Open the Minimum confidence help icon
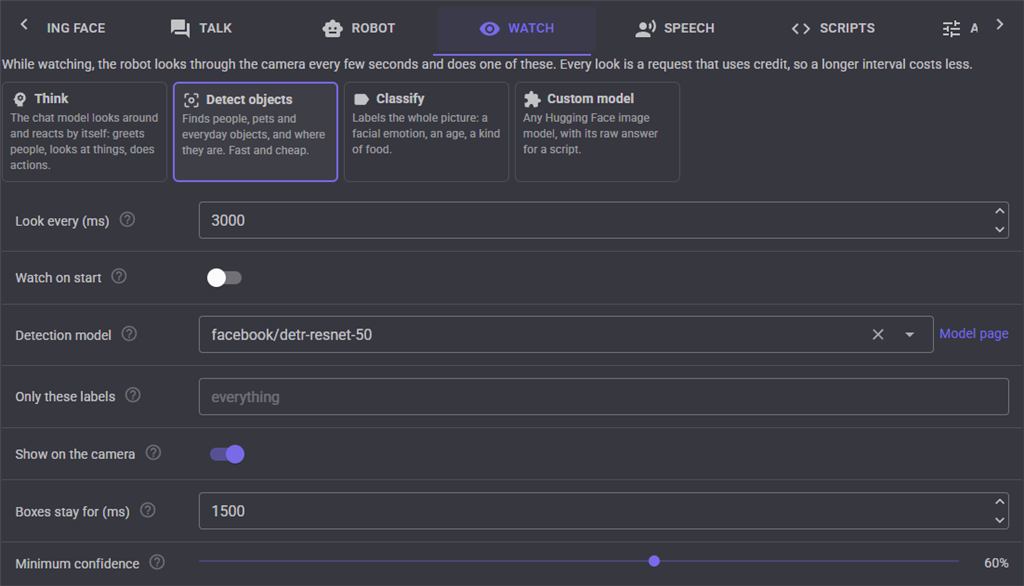1024x586 pixels. pyautogui.click(x=157, y=562)
